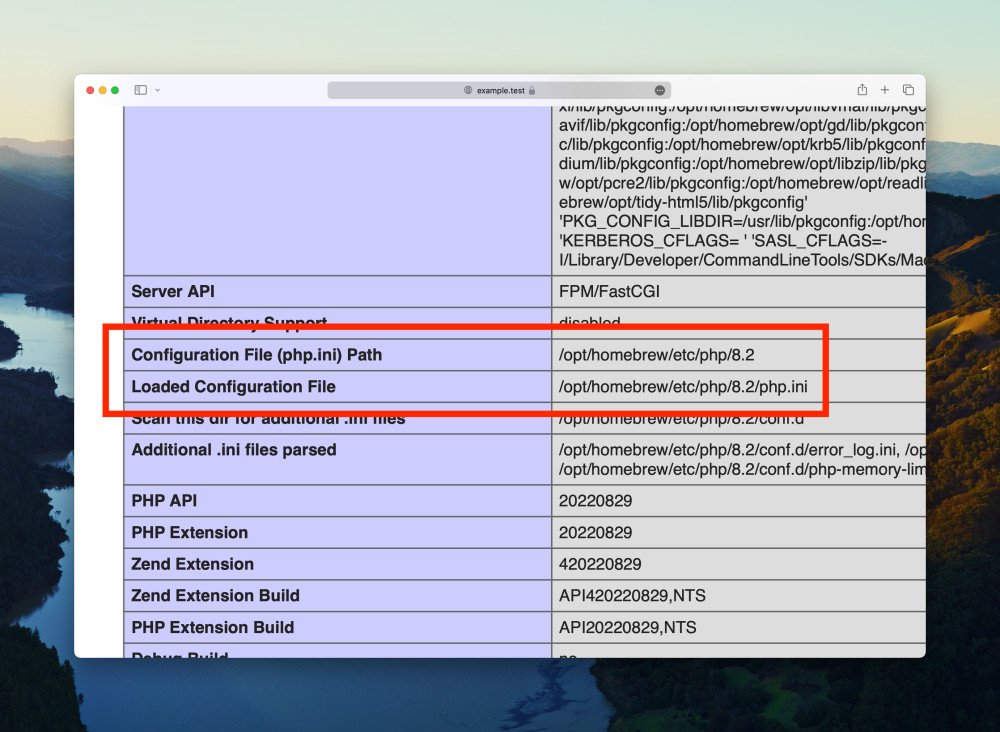1000x732 pixels.
Task: Select the value 420220829
Action: 599,564
